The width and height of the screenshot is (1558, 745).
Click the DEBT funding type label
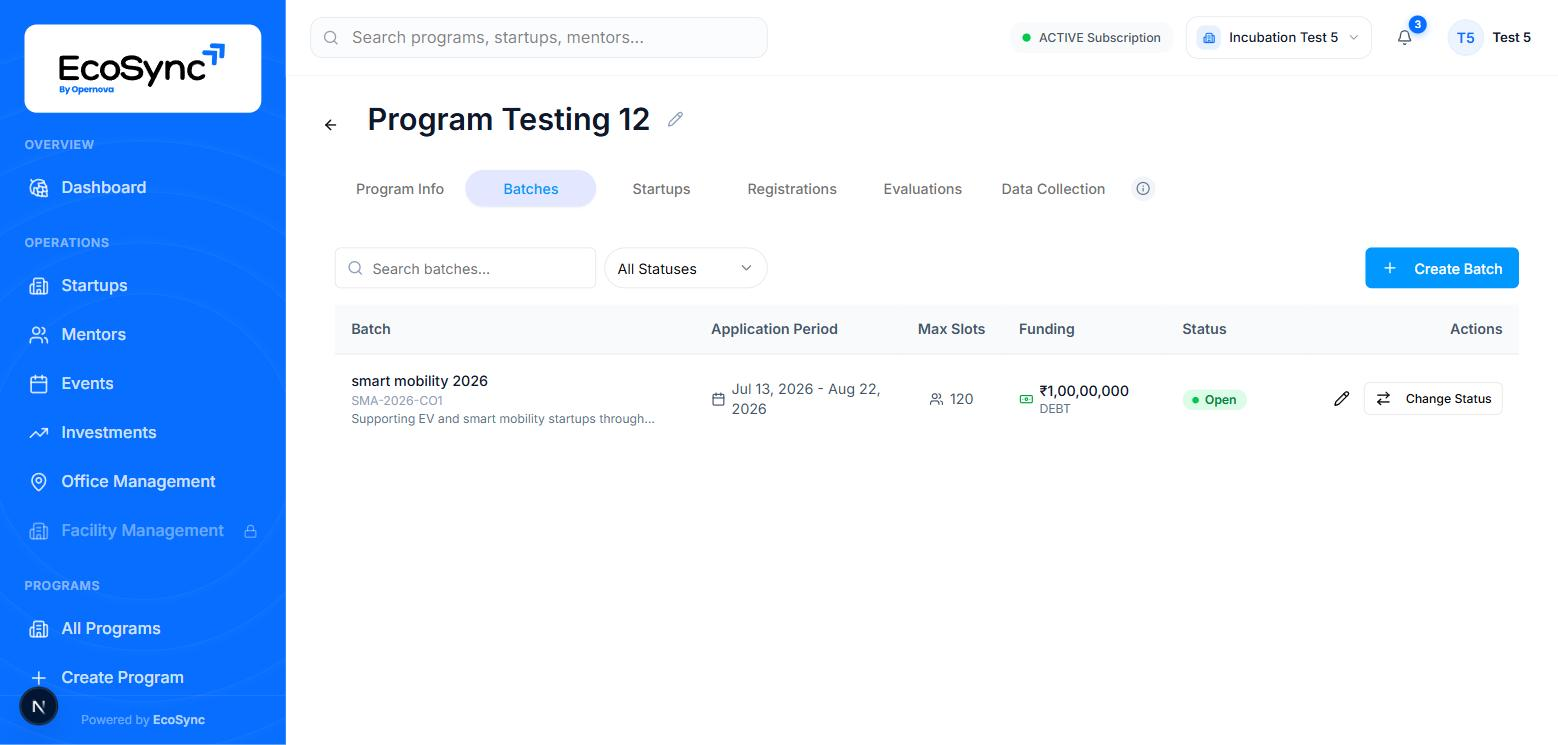point(1055,409)
